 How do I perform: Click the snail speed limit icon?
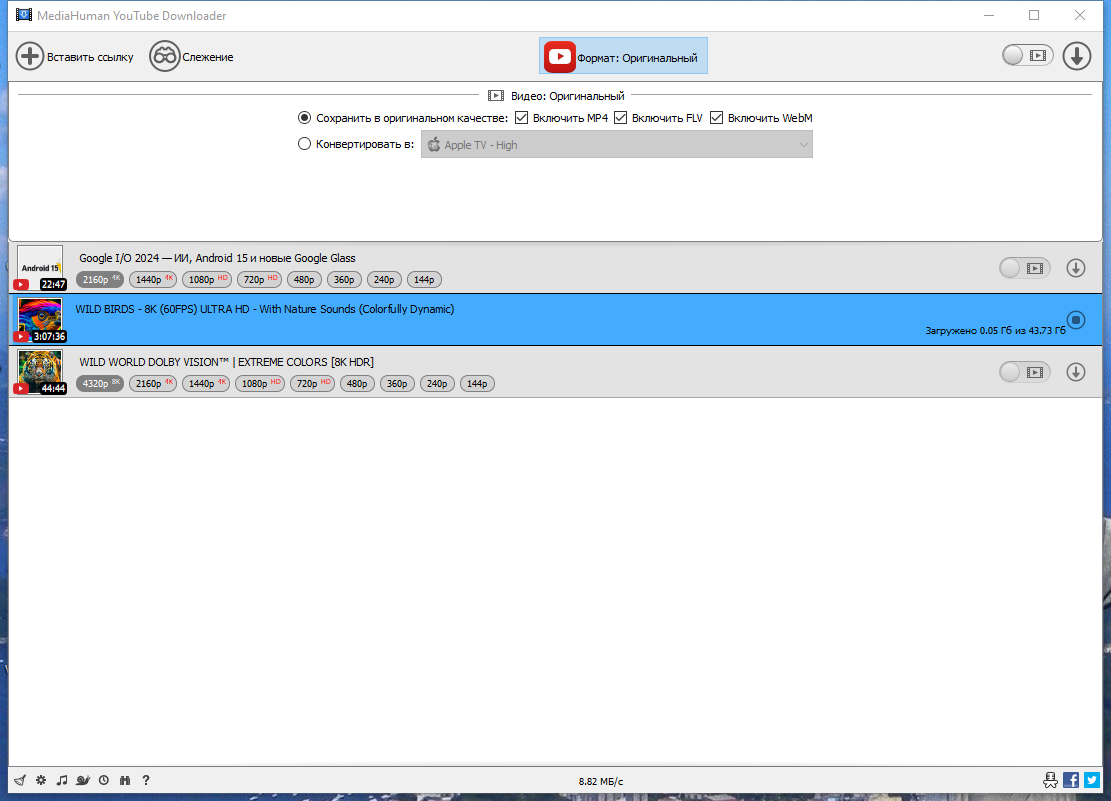[83, 780]
